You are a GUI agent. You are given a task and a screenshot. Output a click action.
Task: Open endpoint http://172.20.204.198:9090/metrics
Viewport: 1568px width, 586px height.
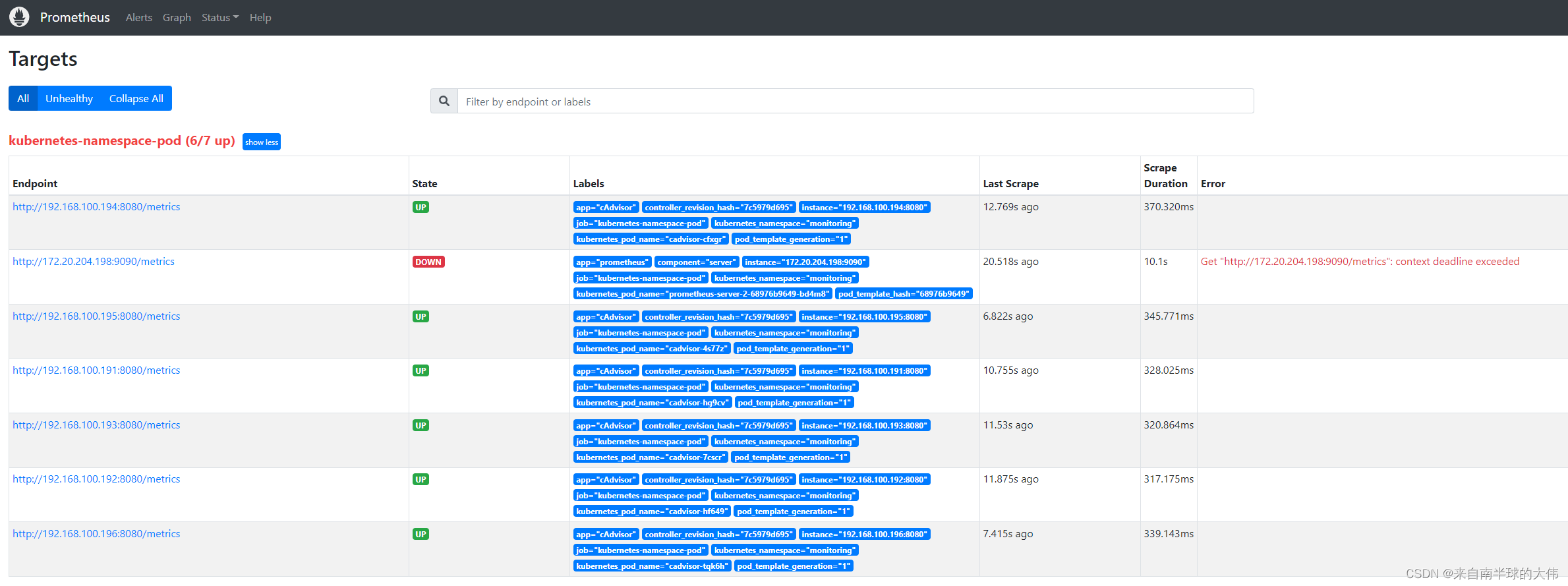(x=94, y=262)
